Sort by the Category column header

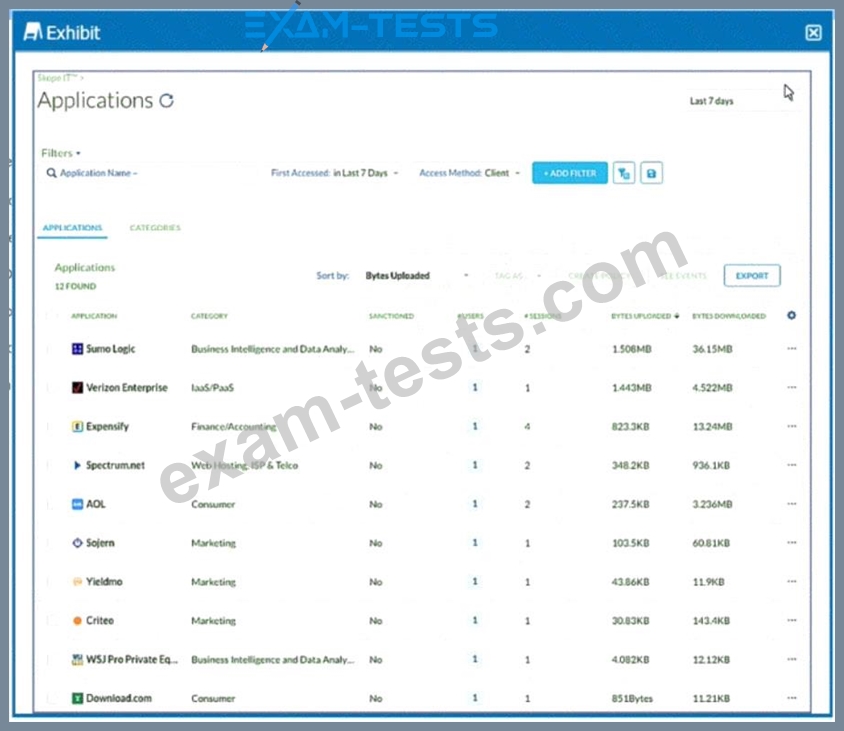click(x=209, y=316)
